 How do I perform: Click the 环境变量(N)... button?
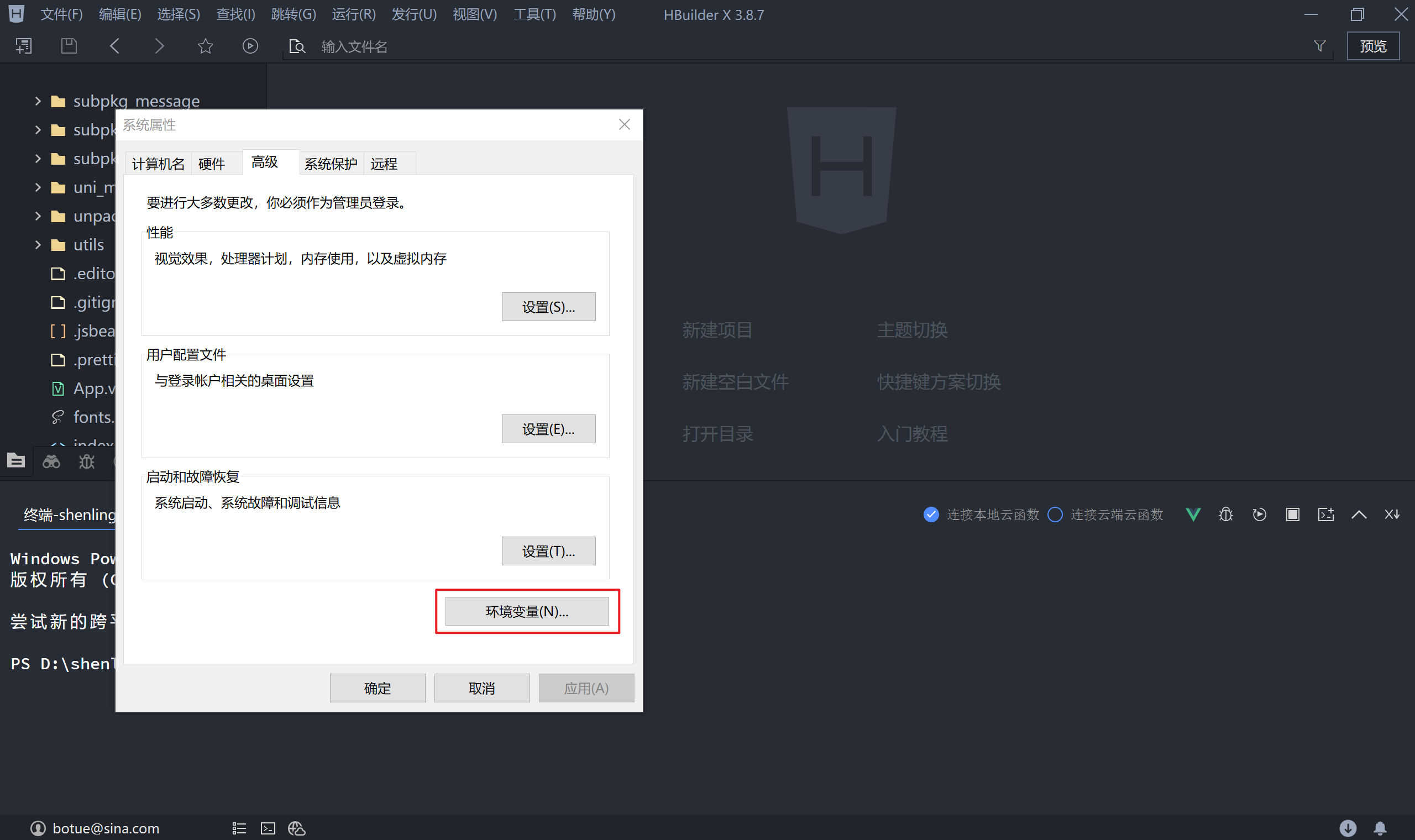click(526, 611)
